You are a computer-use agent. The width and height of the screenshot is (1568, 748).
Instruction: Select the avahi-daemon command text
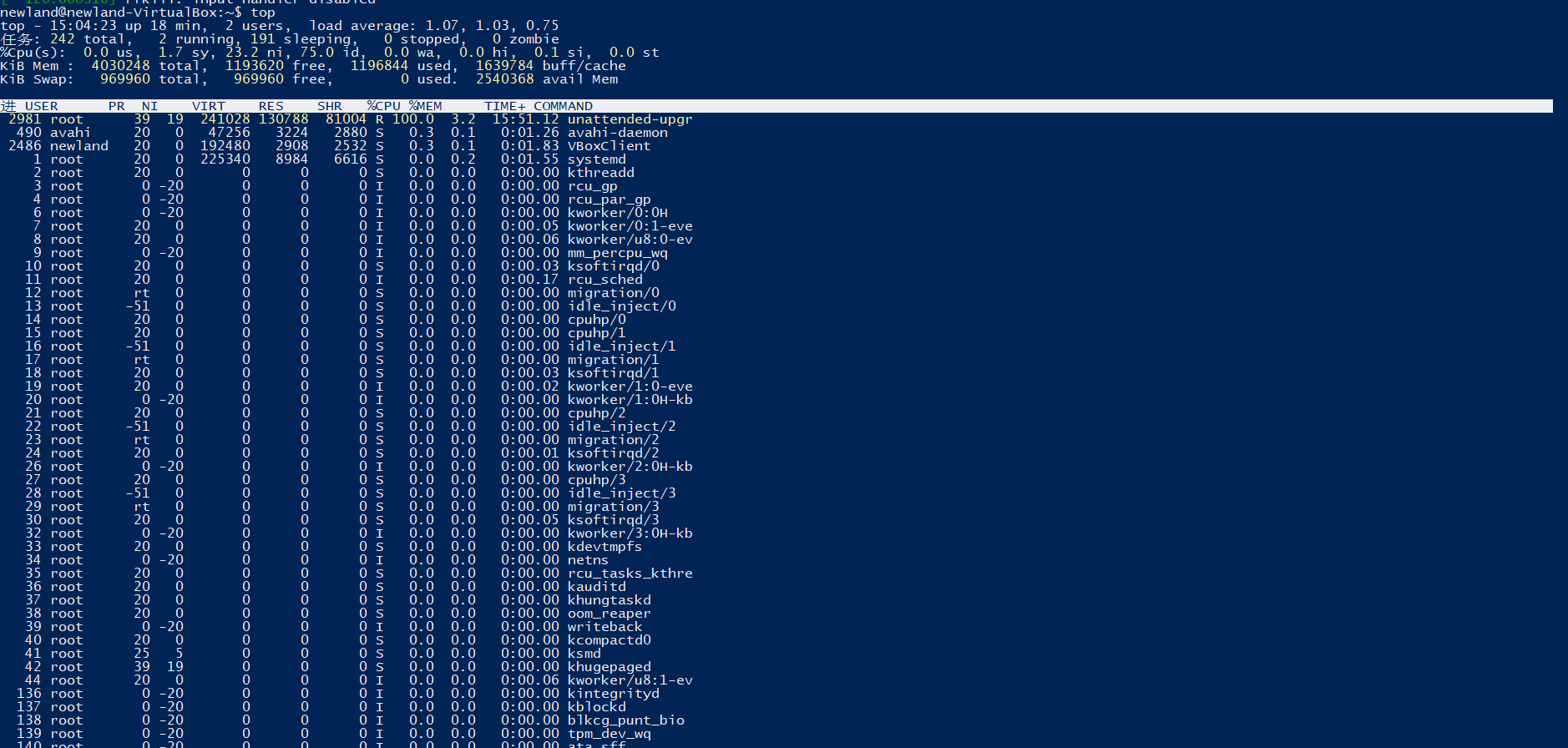point(617,133)
